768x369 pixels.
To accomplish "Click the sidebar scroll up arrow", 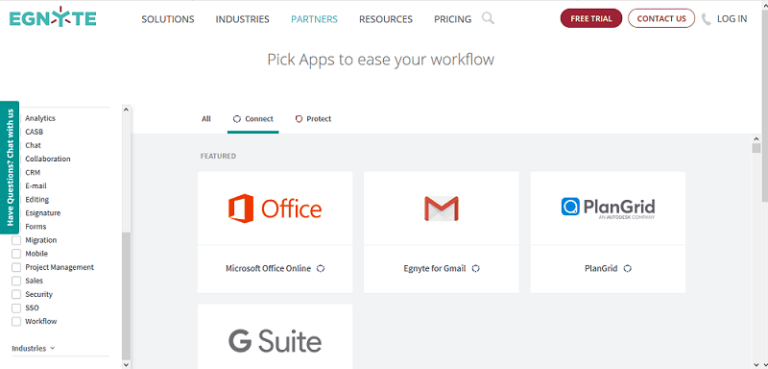I will click(126, 110).
